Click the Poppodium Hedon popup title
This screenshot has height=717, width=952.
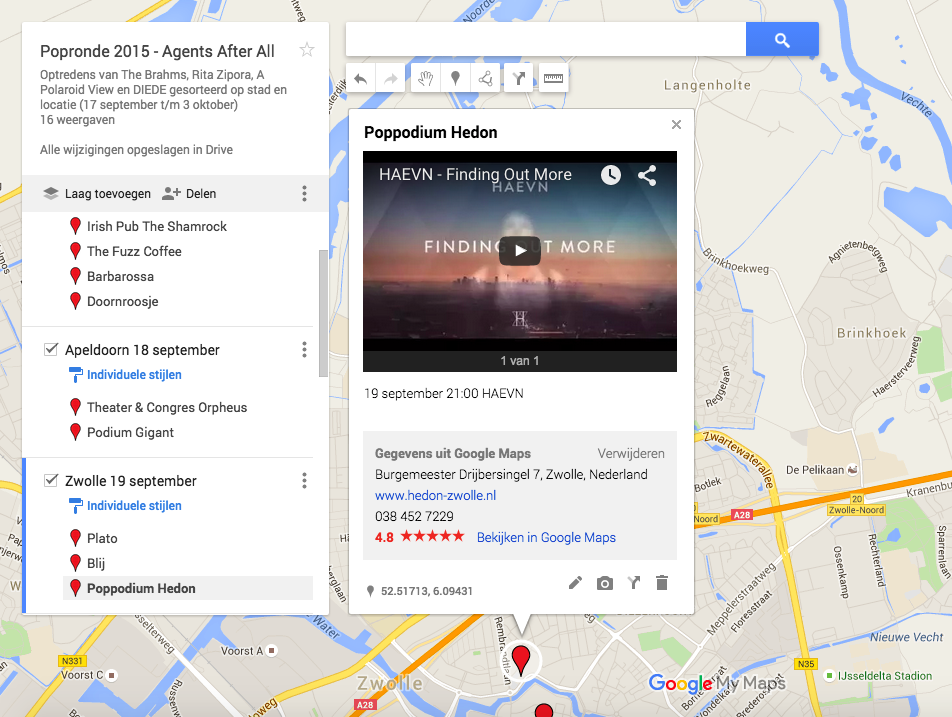pos(430,132)
